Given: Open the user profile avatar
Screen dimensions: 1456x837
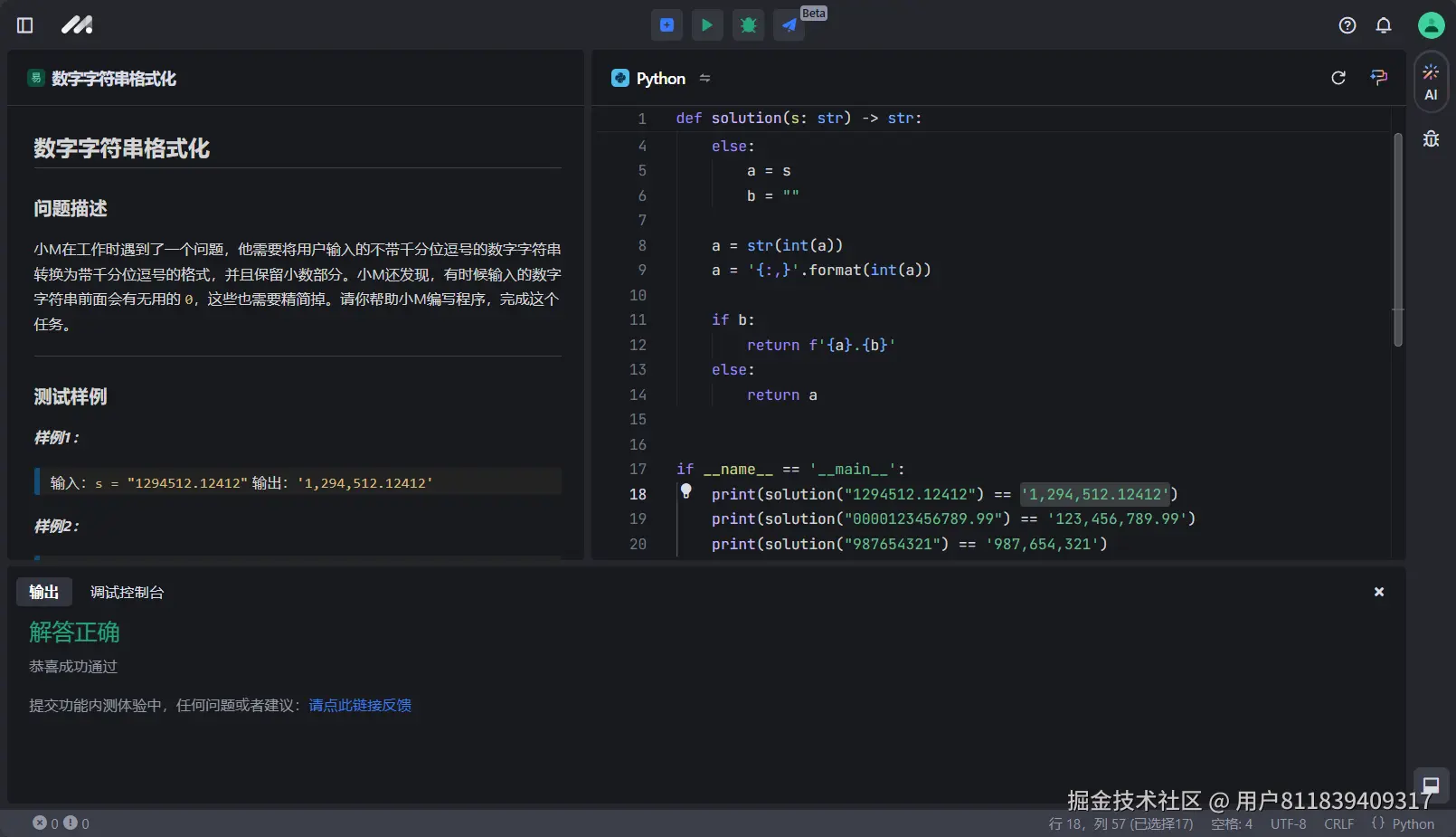Looking at the screenshot, I should 1431,25.
